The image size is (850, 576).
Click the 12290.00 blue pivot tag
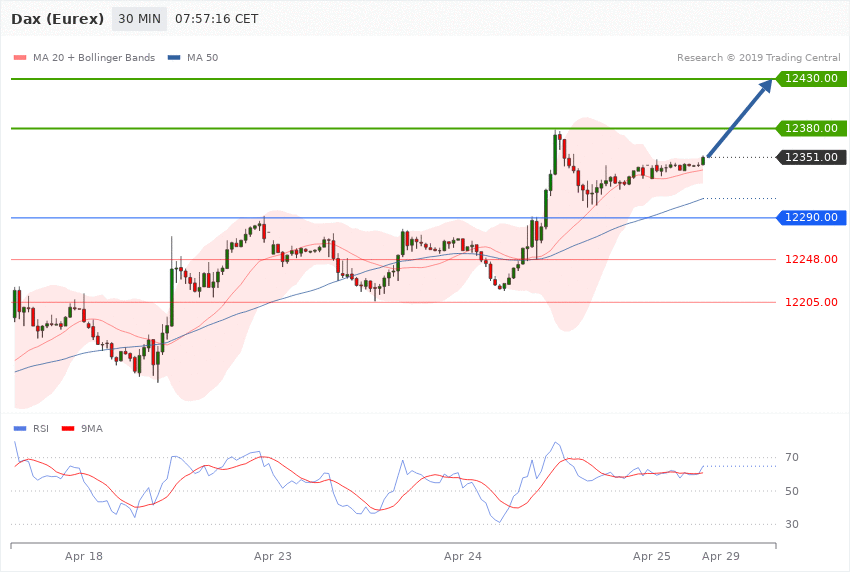pos(811,217)
